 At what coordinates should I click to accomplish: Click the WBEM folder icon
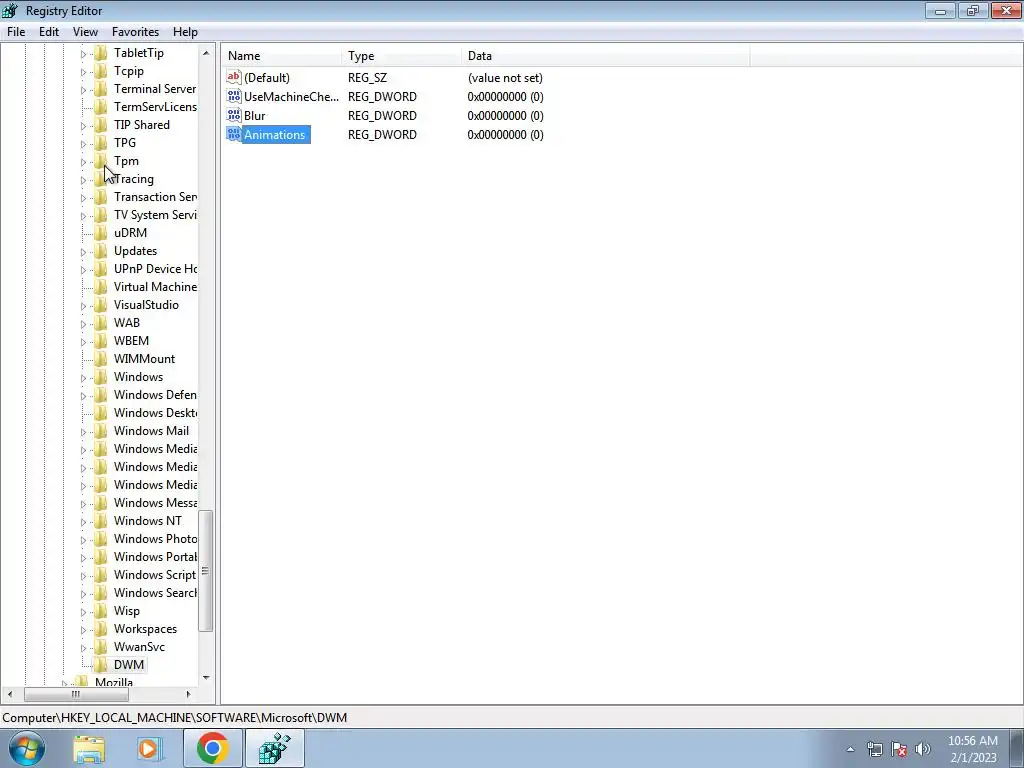[x=101, y=341]
